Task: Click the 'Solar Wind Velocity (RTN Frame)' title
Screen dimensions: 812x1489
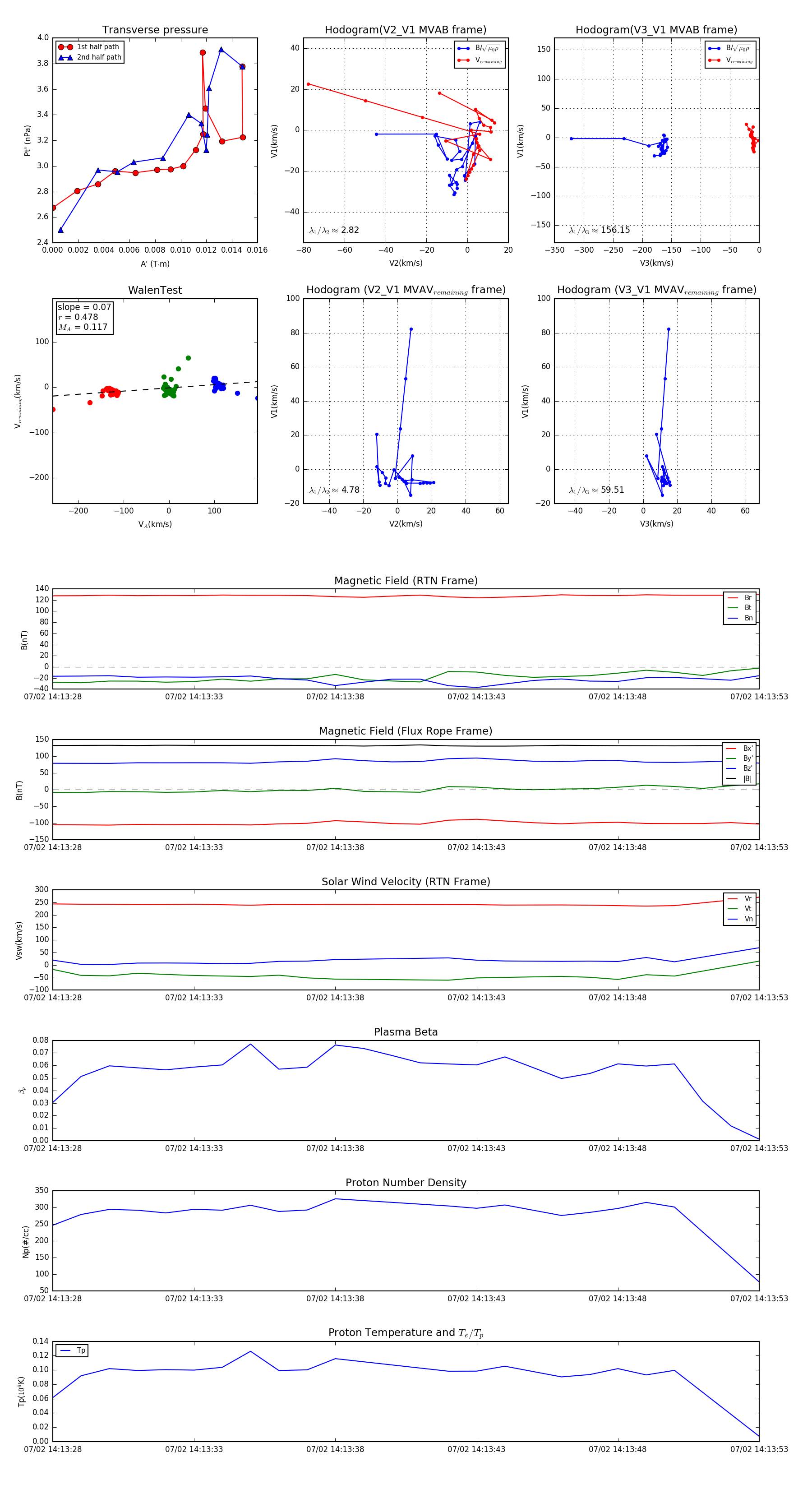Action: coord(406,882)
